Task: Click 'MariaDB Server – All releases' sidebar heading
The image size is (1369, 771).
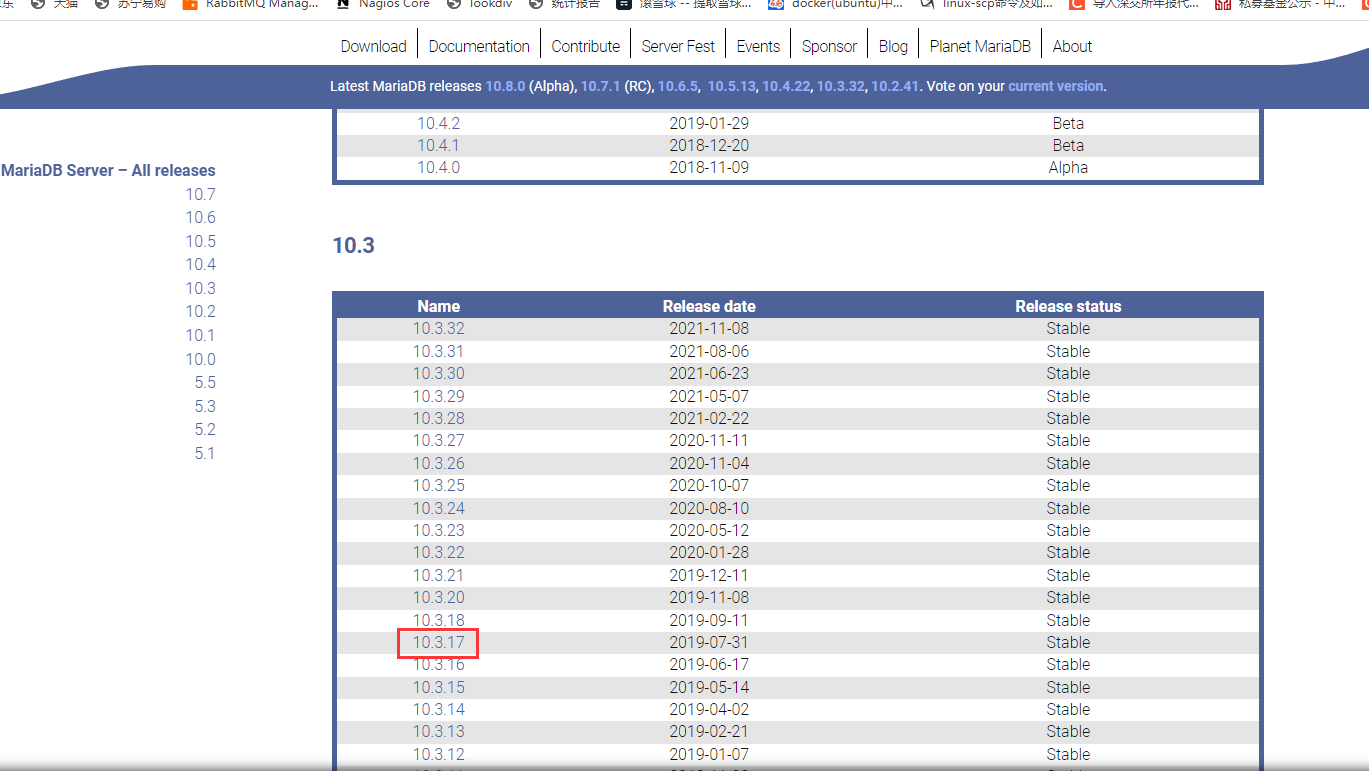Action: pyautogui.click(x=108, y=171)
